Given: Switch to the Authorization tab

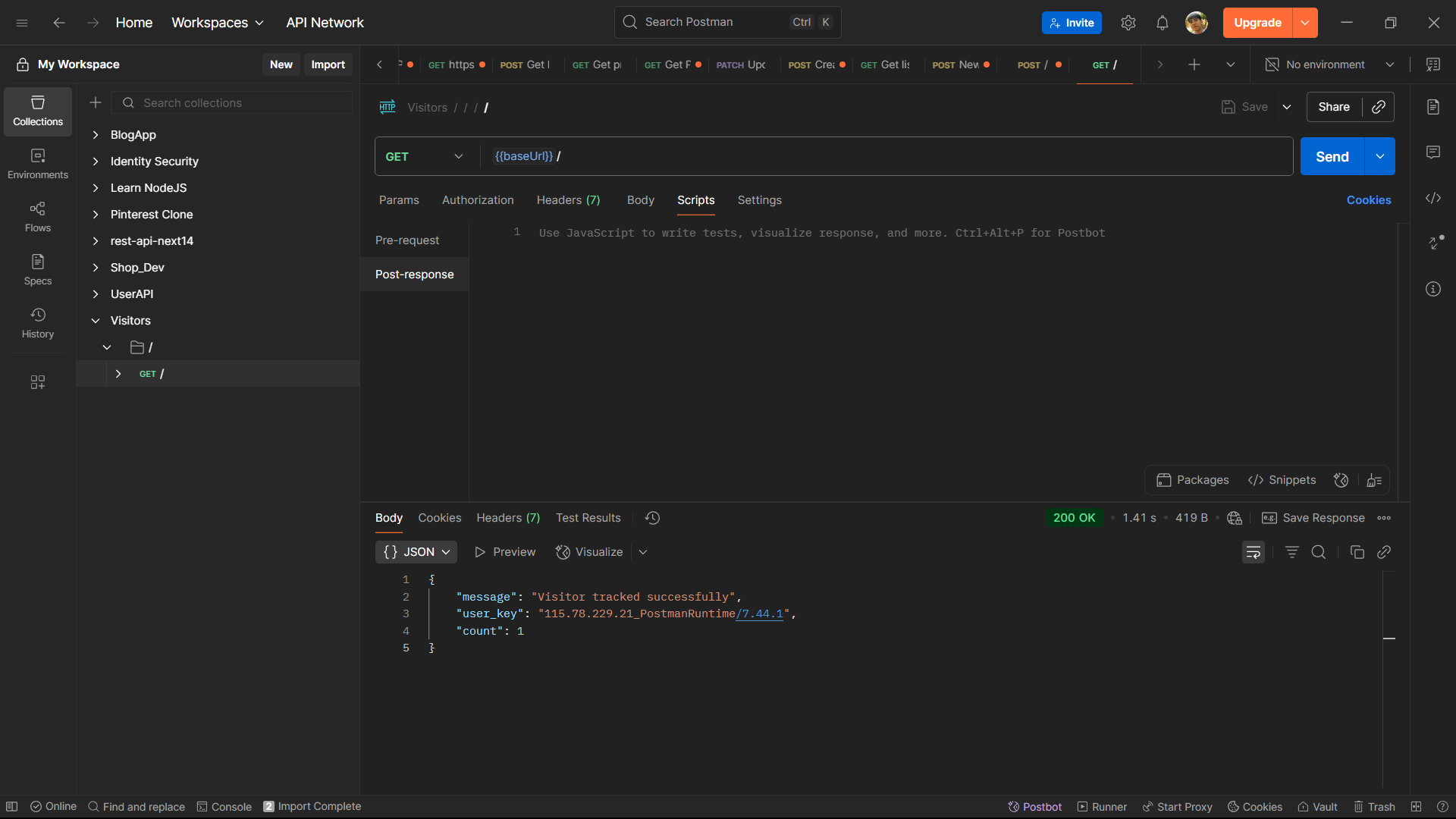Looking at the screenshot, I should pos(478,200).
